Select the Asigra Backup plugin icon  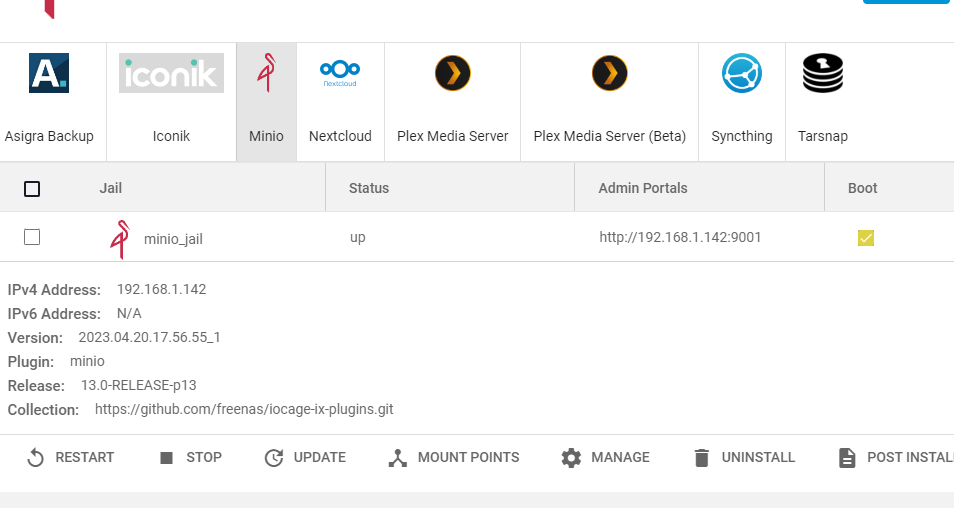49,73
